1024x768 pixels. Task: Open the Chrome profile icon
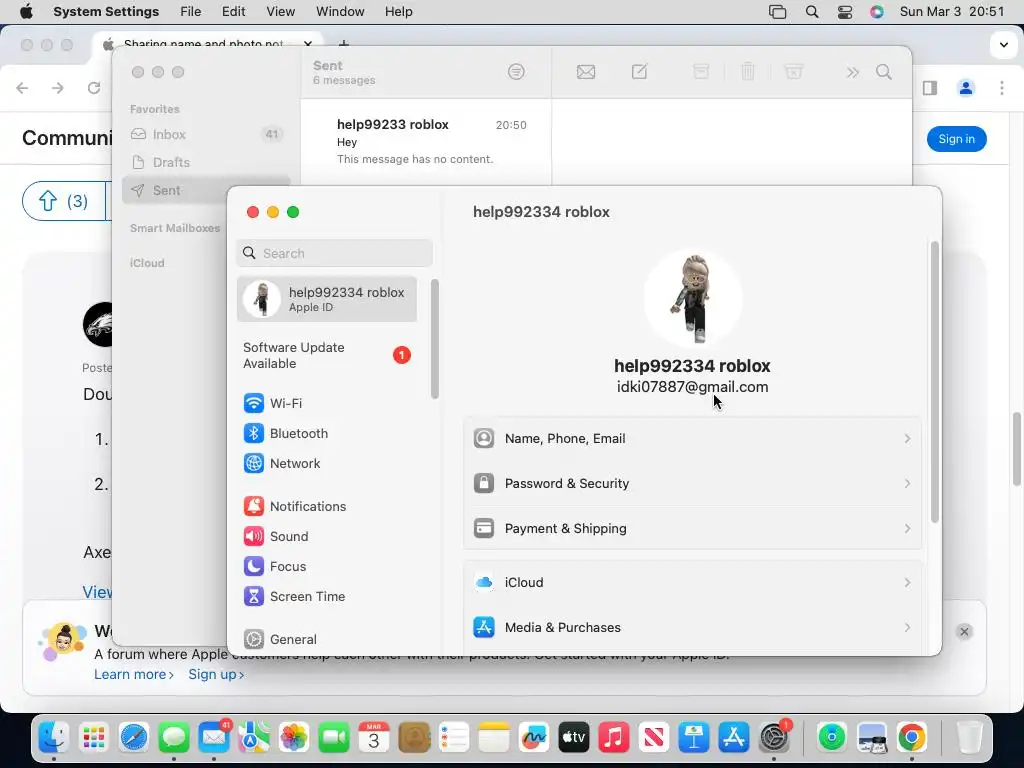tap(966, 88)
